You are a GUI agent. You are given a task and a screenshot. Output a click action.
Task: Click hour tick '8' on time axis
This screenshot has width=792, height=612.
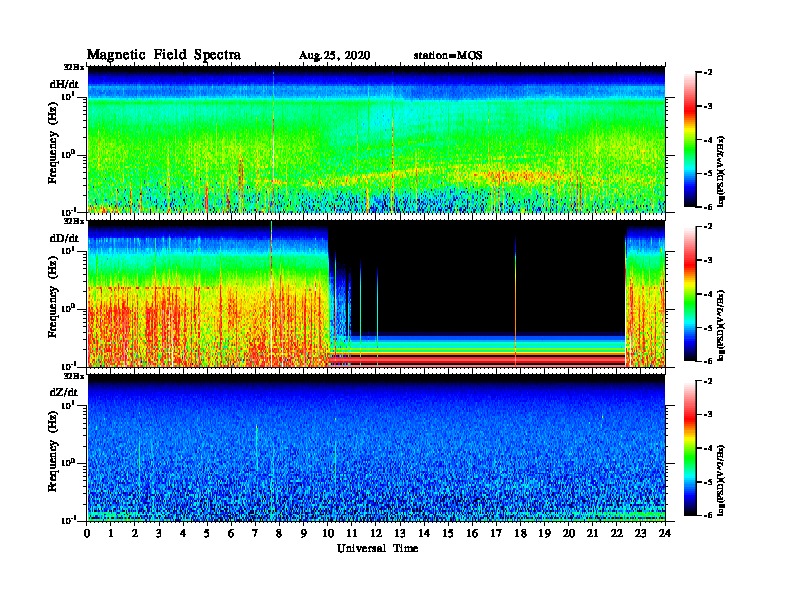[x=279, y=534]
